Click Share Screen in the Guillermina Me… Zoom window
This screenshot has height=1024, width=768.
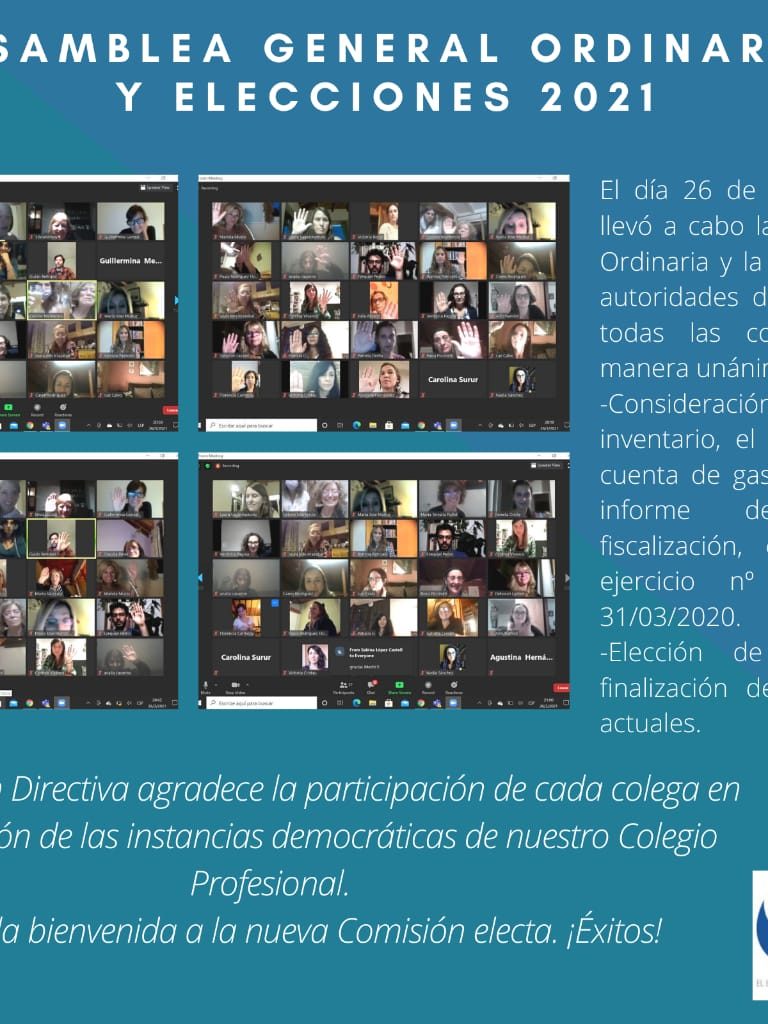[x=8, y=410]
